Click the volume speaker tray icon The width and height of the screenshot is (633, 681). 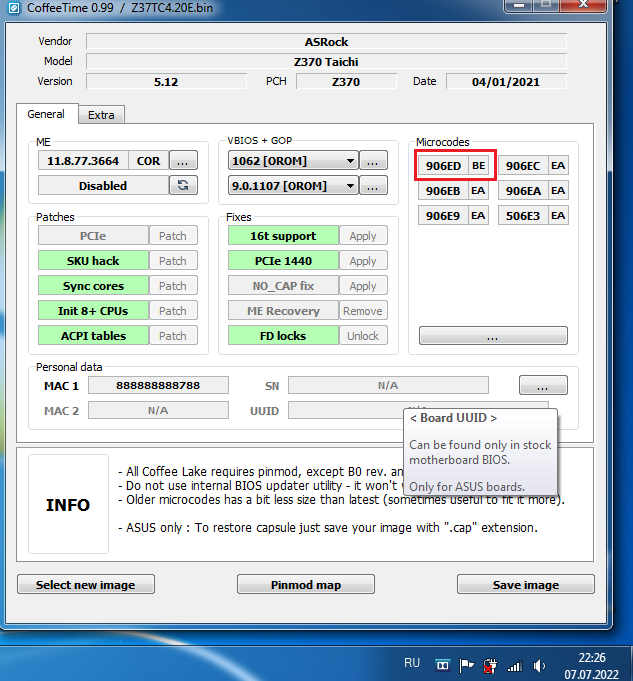pyautogui.click(x=539, y=665)
